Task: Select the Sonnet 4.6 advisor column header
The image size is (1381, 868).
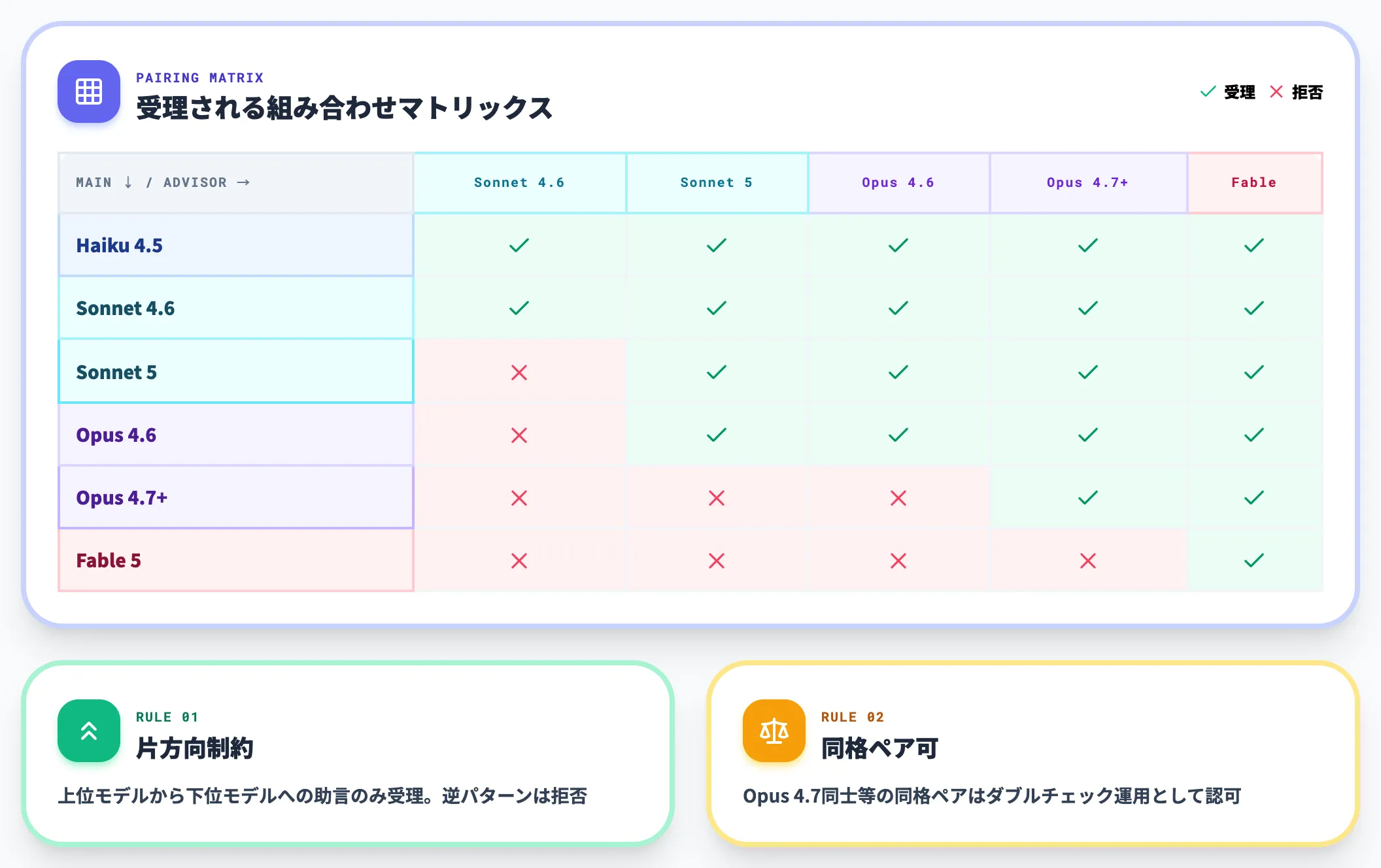Action: [520, 183]
